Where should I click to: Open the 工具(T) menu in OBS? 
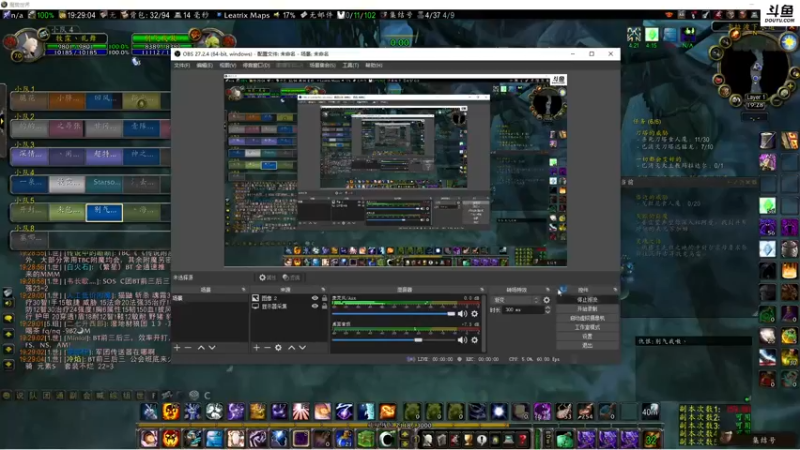pyautogui.click(x=351, y=65)
